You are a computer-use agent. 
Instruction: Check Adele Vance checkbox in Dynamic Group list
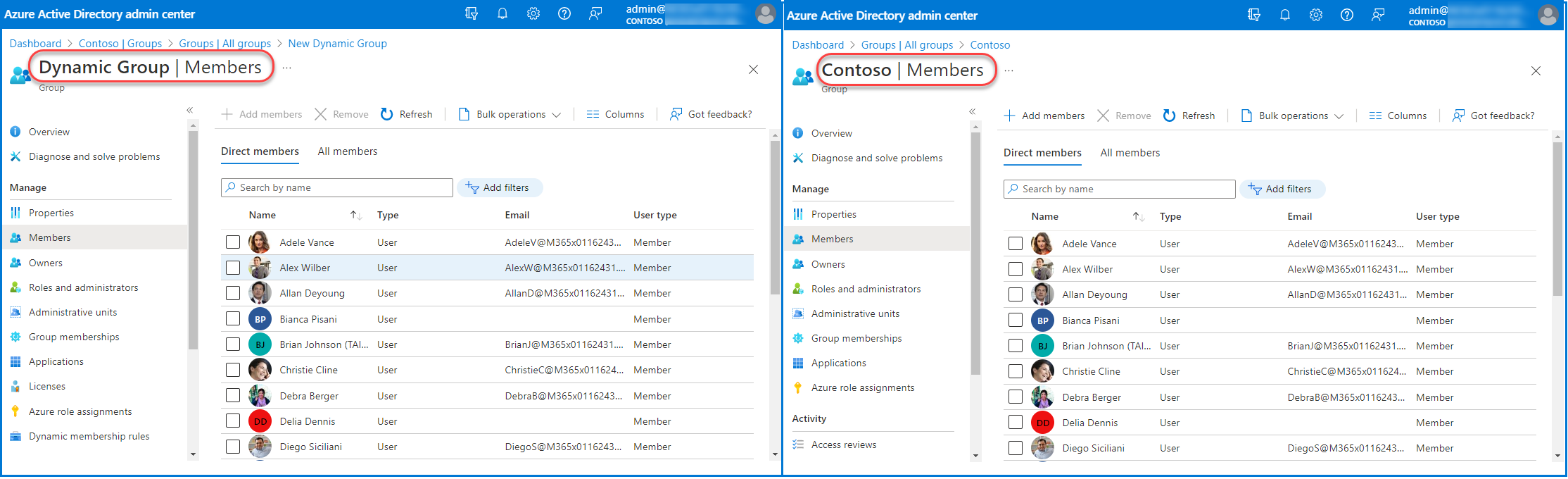pyautogui.click(x=233, y=242)
